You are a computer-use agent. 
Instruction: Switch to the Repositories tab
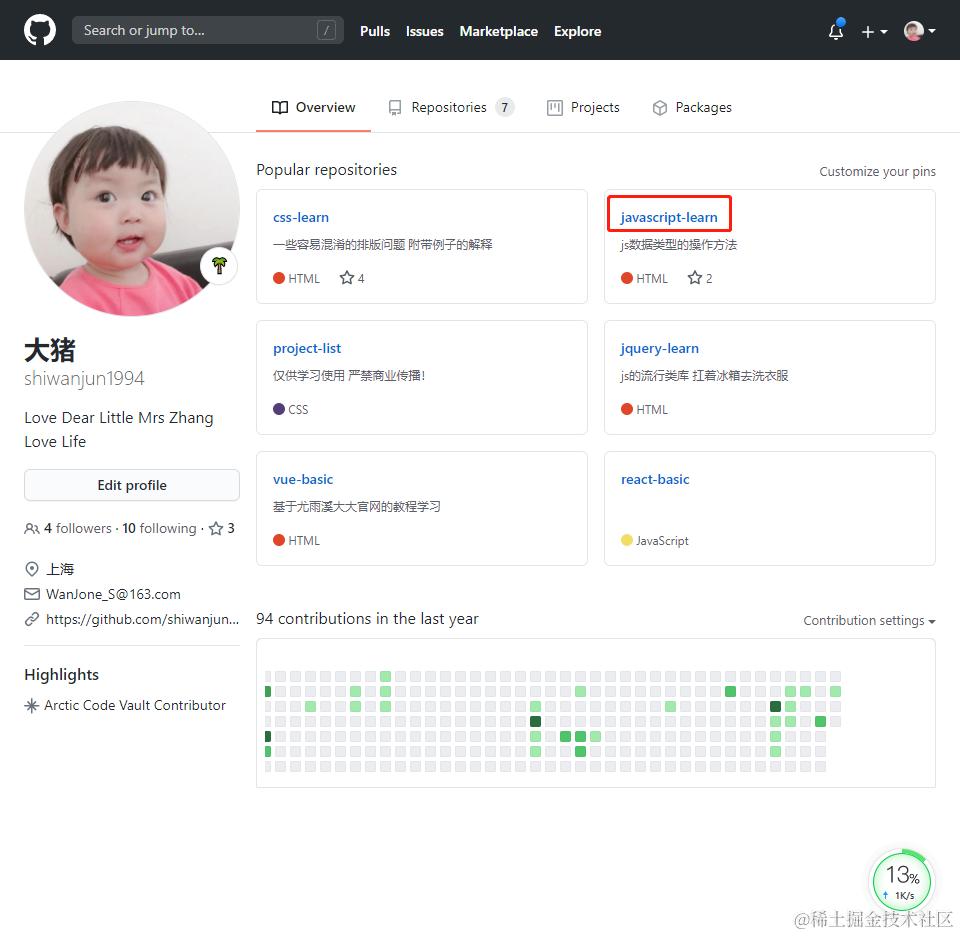click(x=451, y=108)
